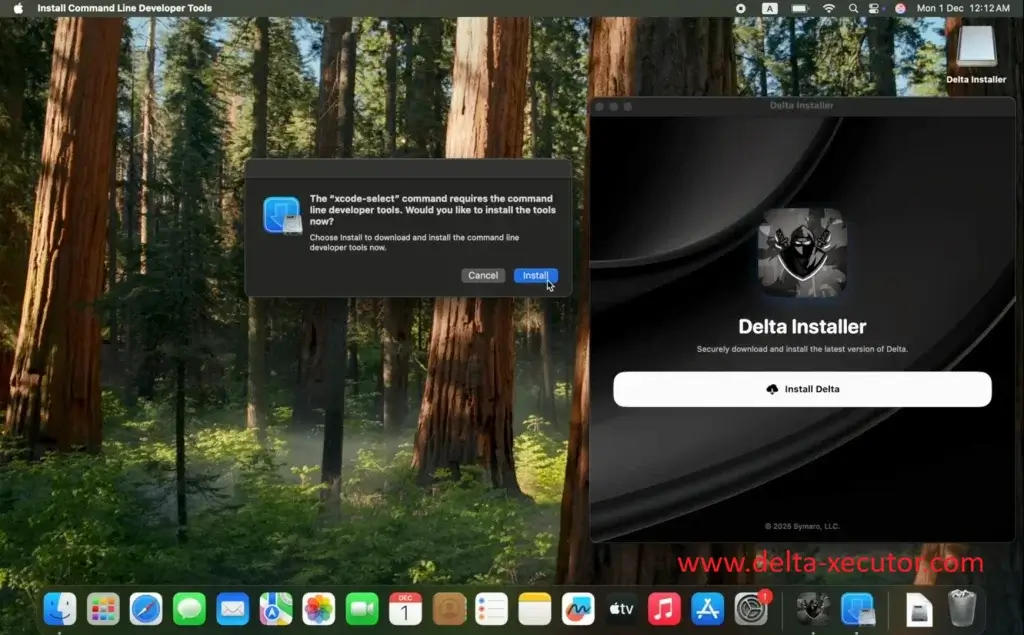Open Music from the Dock

tap(664, 609)
